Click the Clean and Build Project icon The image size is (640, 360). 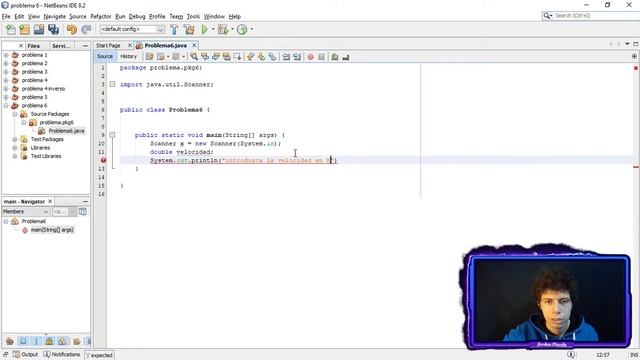[189, 29]
